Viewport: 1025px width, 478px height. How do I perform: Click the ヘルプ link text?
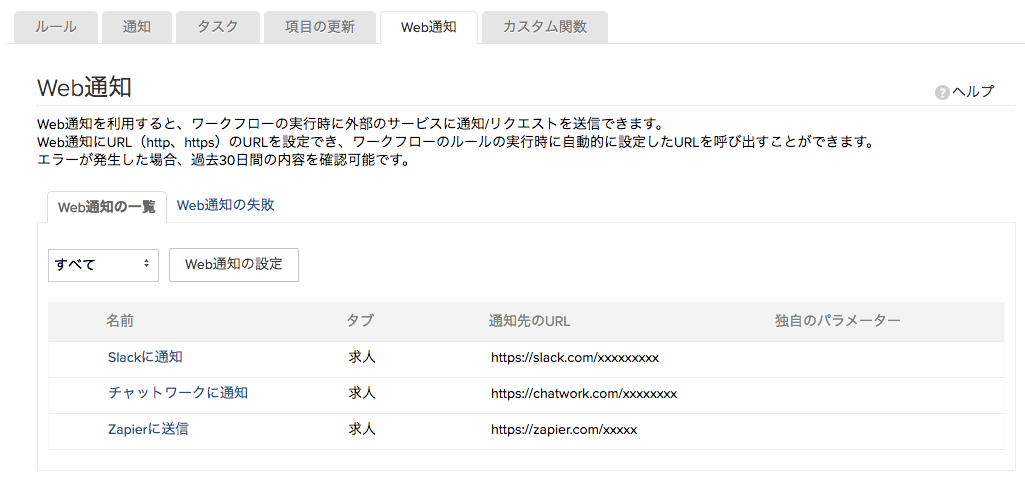tap(973, 92)
